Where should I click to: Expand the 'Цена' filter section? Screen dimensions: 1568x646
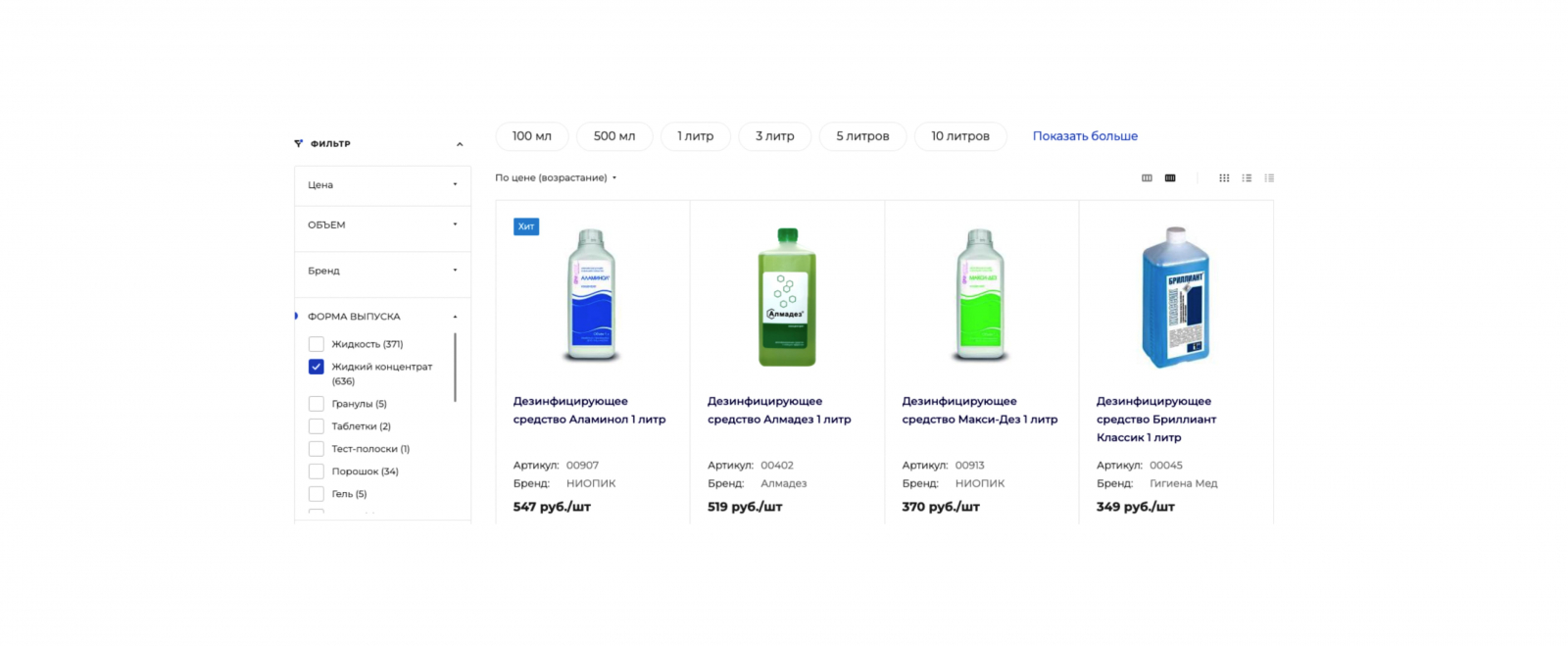click(x=382, y=185)
